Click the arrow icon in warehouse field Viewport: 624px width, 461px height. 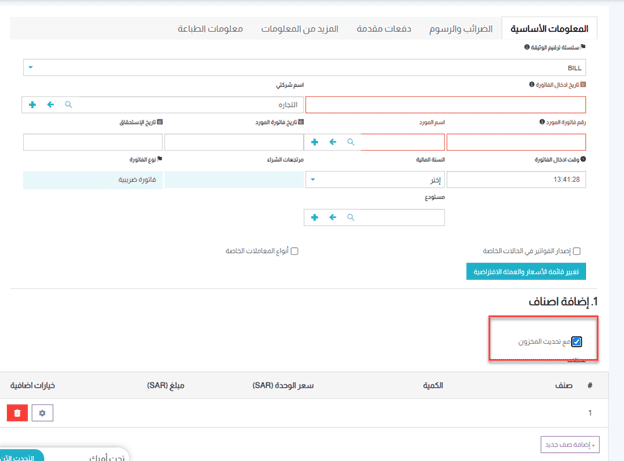(333, 217)
